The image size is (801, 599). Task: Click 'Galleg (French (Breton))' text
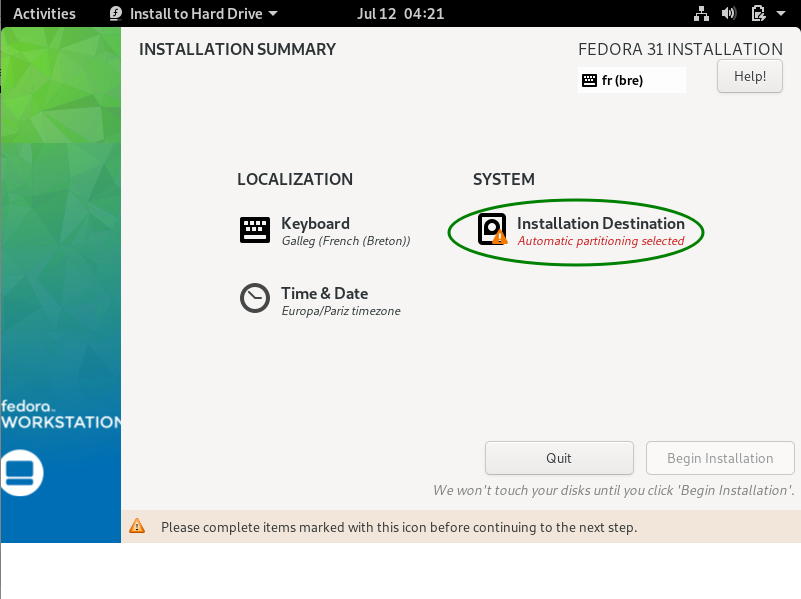click(346, 241)
